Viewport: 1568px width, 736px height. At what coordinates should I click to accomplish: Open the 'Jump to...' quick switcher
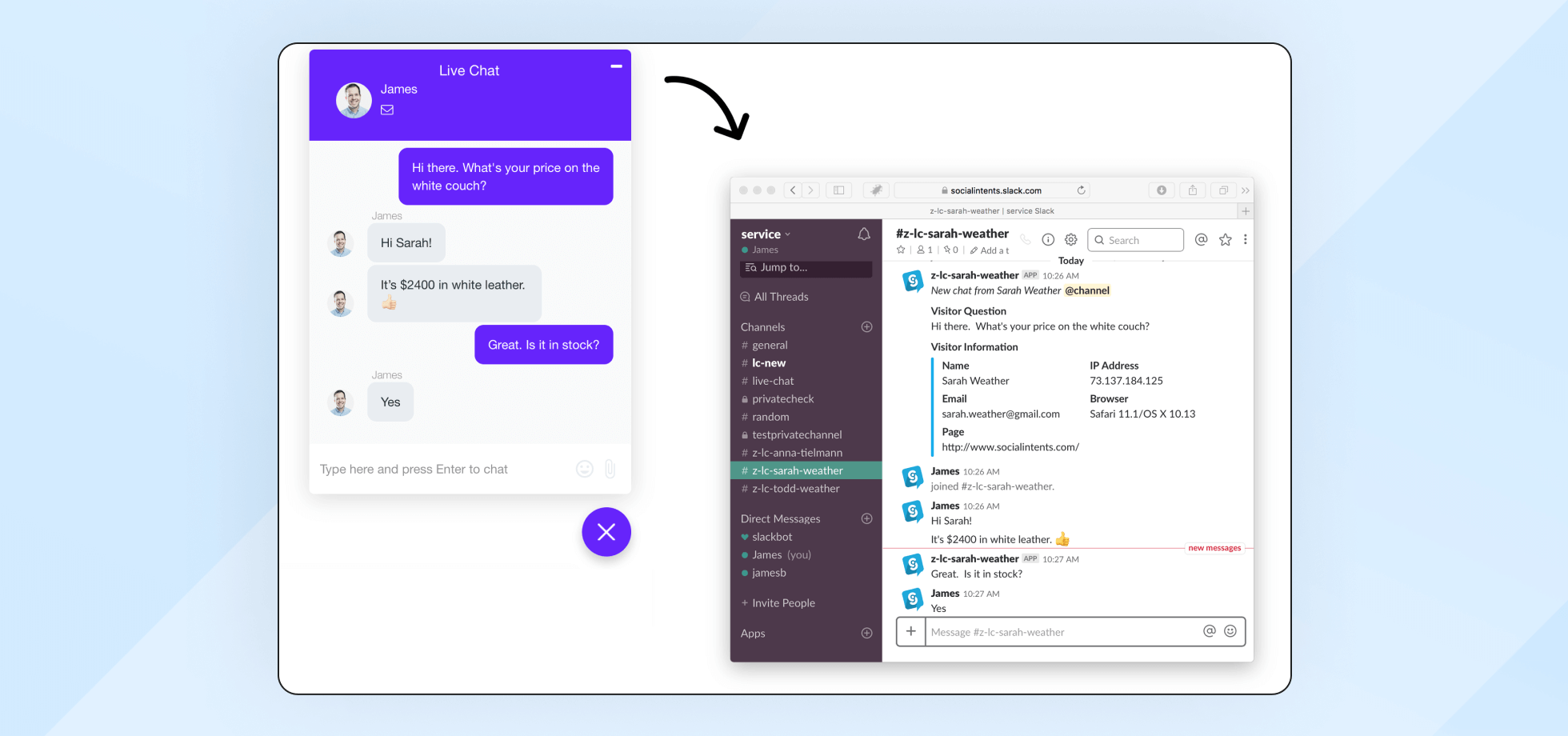(806, 268)
